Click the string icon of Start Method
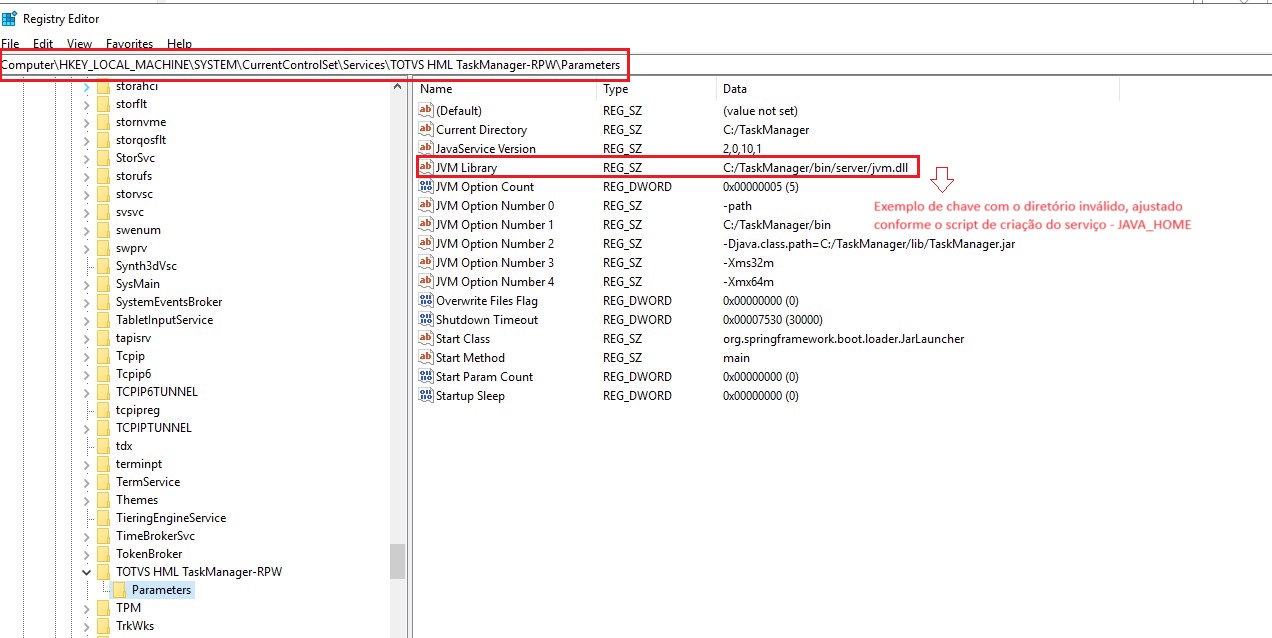Image resolution: width=1272 pixels, height=638 pixels. (426, 358)
